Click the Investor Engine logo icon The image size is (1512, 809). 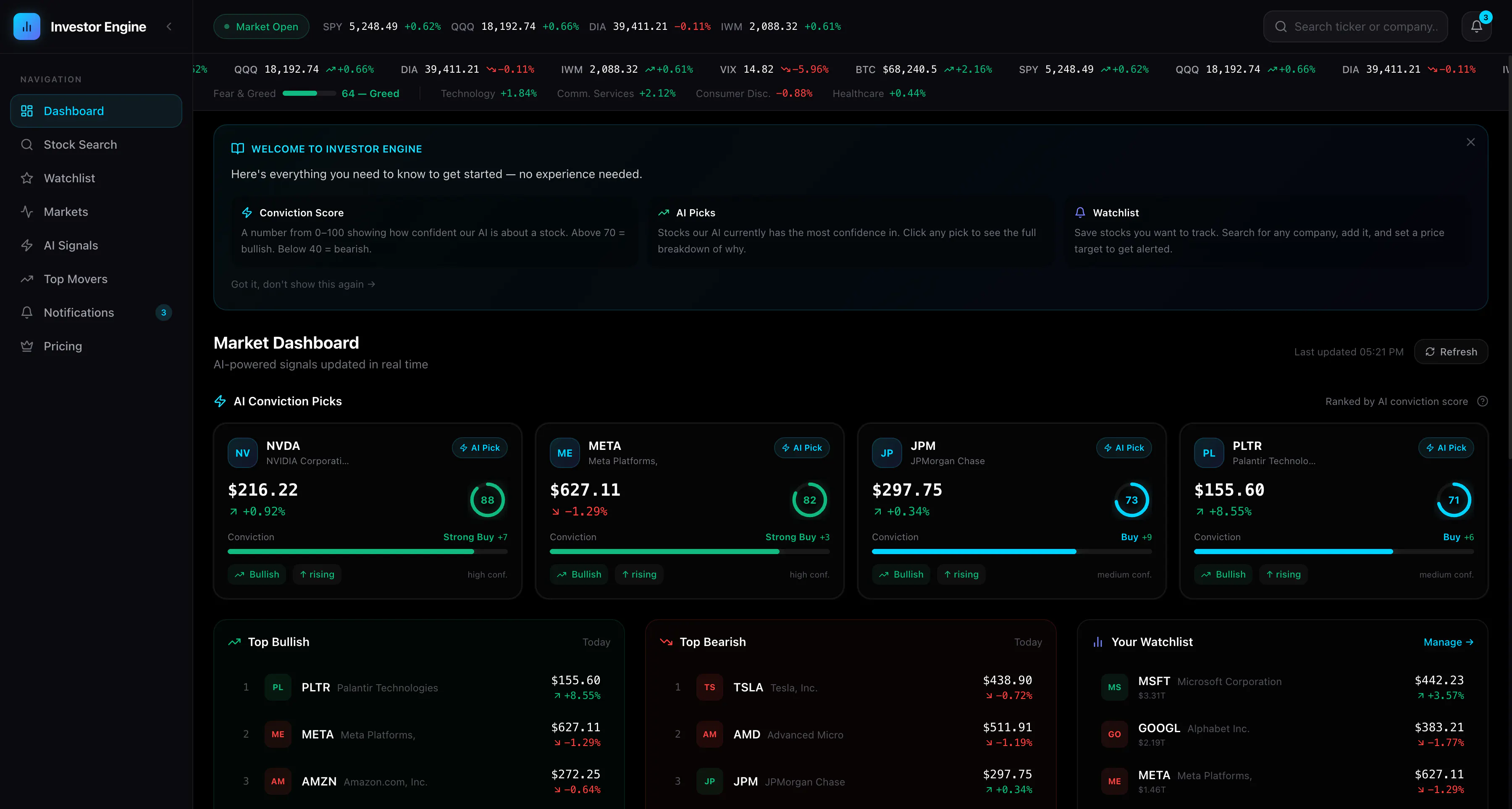(26, 26)
